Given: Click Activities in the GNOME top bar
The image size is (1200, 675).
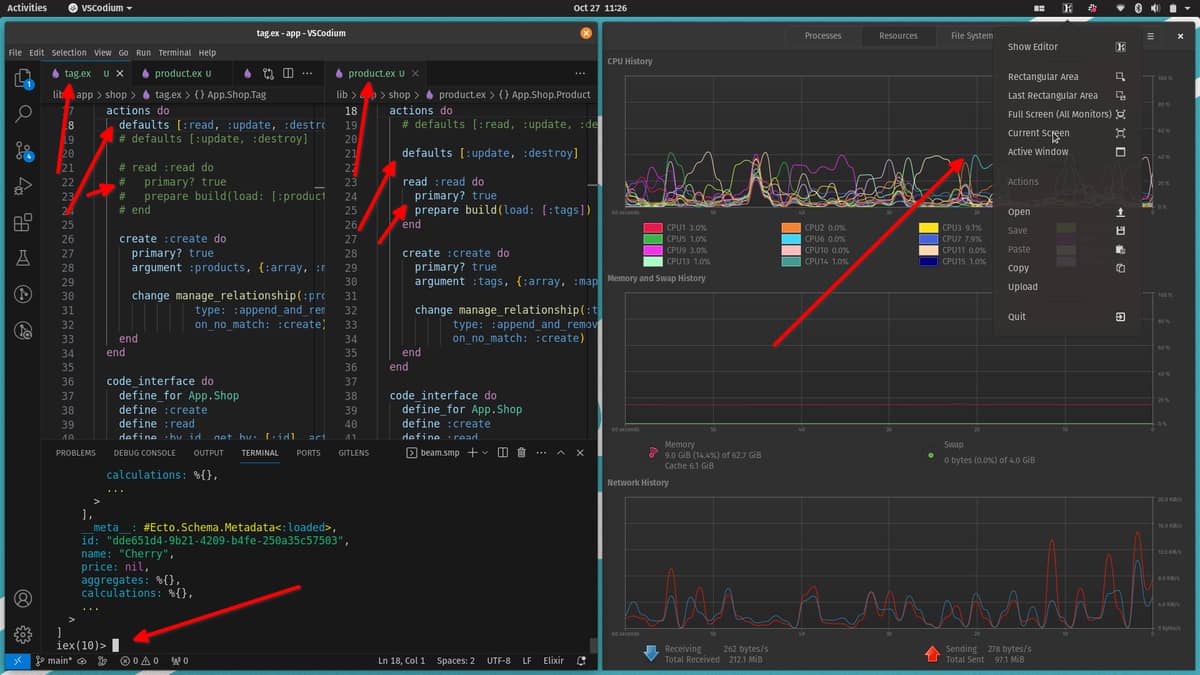Looking at the screenshot, I should coord(27,8).
